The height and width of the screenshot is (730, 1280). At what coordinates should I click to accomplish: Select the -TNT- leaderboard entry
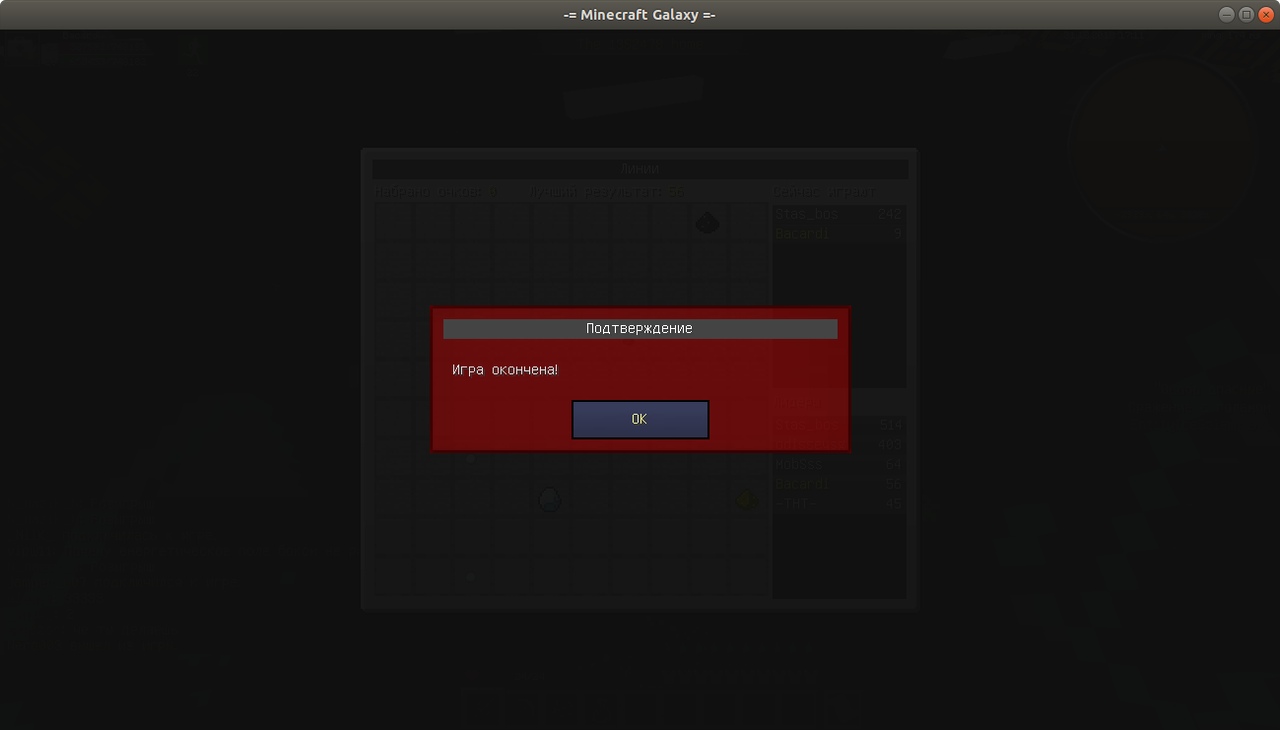pos(838,504)
